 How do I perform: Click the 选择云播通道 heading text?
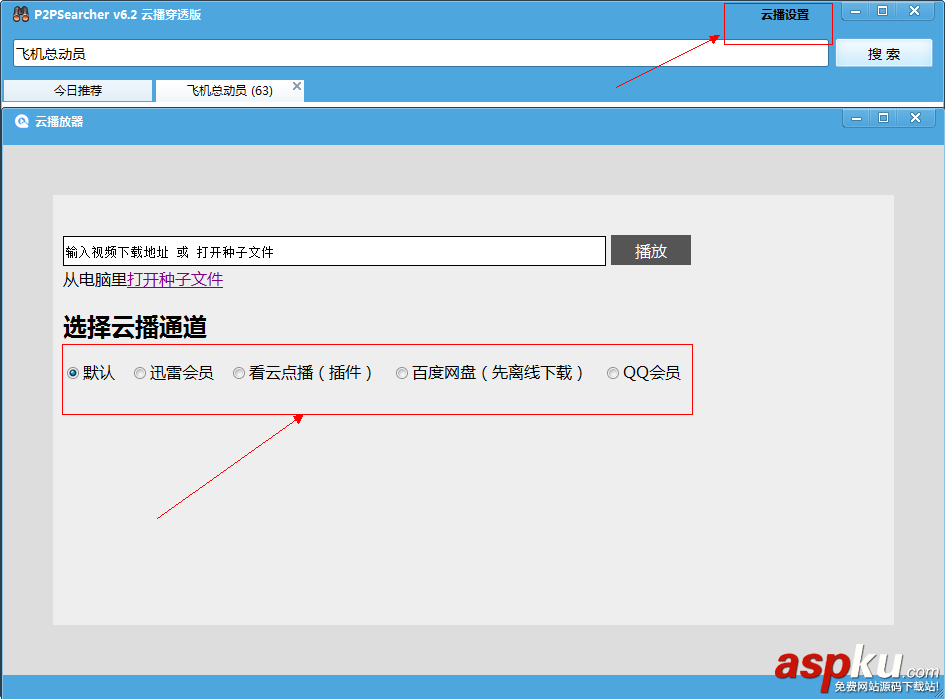click(135, 327)
